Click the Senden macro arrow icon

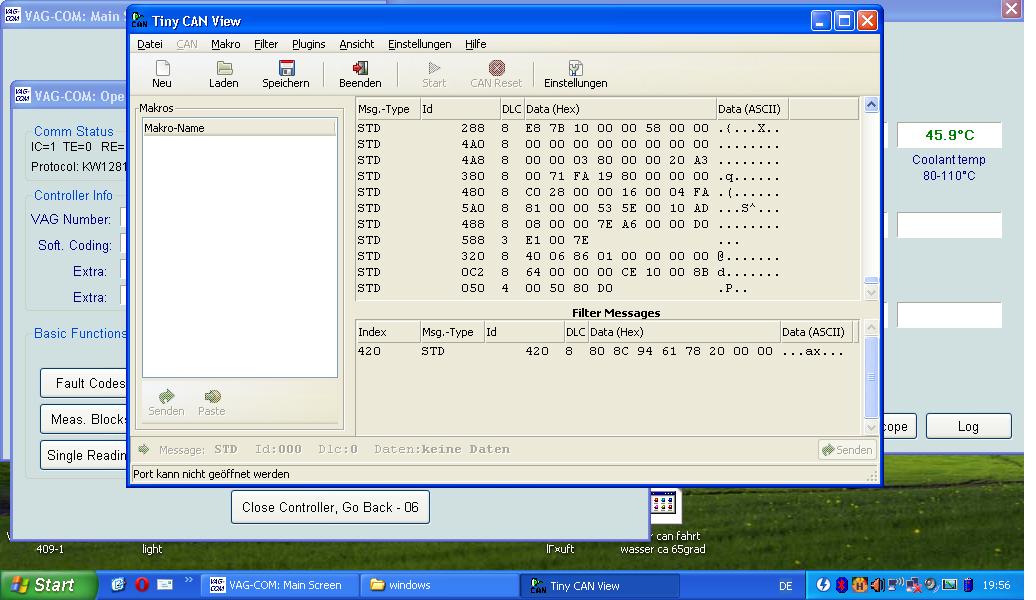pos(166,396)
